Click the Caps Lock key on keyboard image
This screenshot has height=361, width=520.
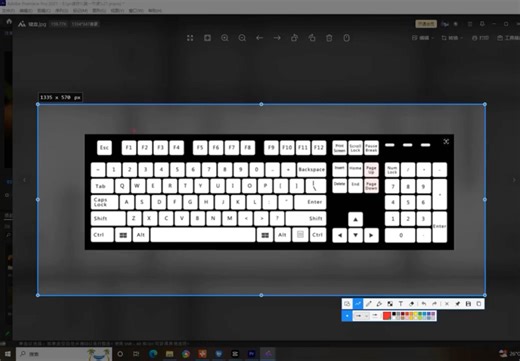click(104, 202)
